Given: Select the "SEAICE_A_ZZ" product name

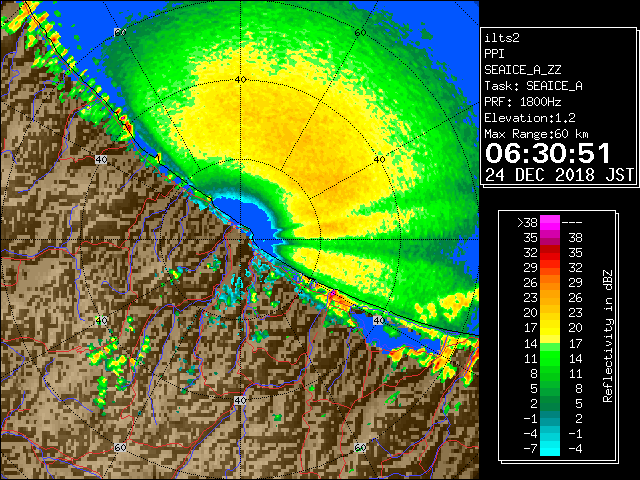Looking at the screenshot, I should coord(523,70).
